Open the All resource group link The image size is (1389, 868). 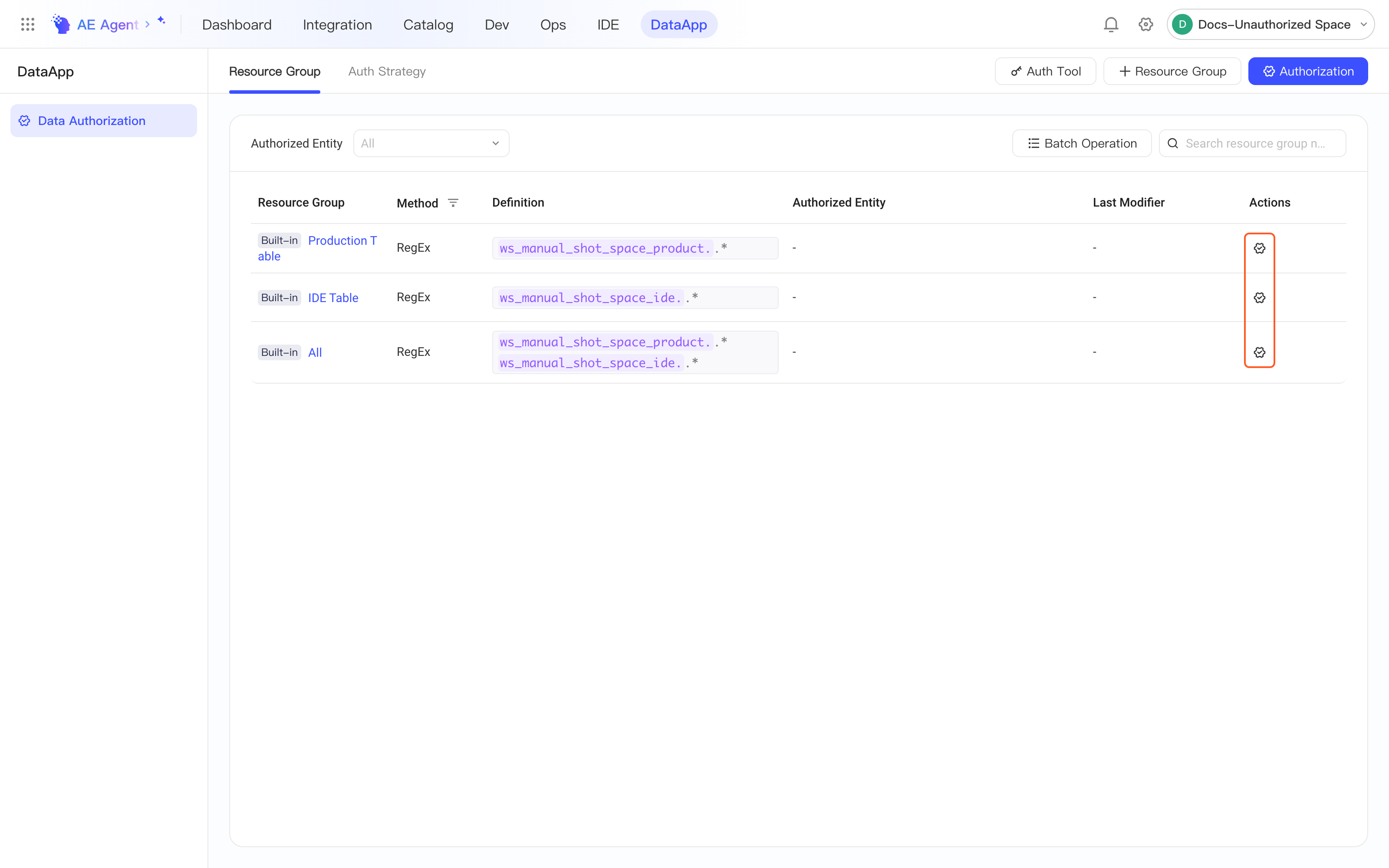point(315,352)
